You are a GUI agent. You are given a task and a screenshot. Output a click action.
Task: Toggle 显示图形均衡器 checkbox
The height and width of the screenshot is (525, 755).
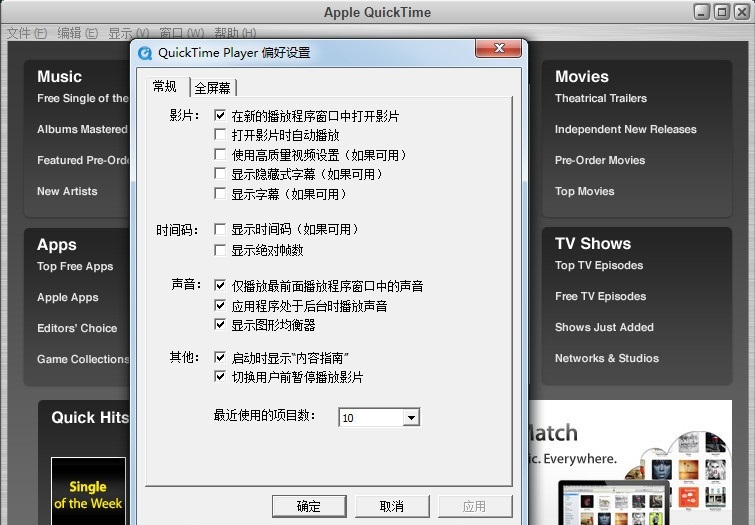pos(220,325)
